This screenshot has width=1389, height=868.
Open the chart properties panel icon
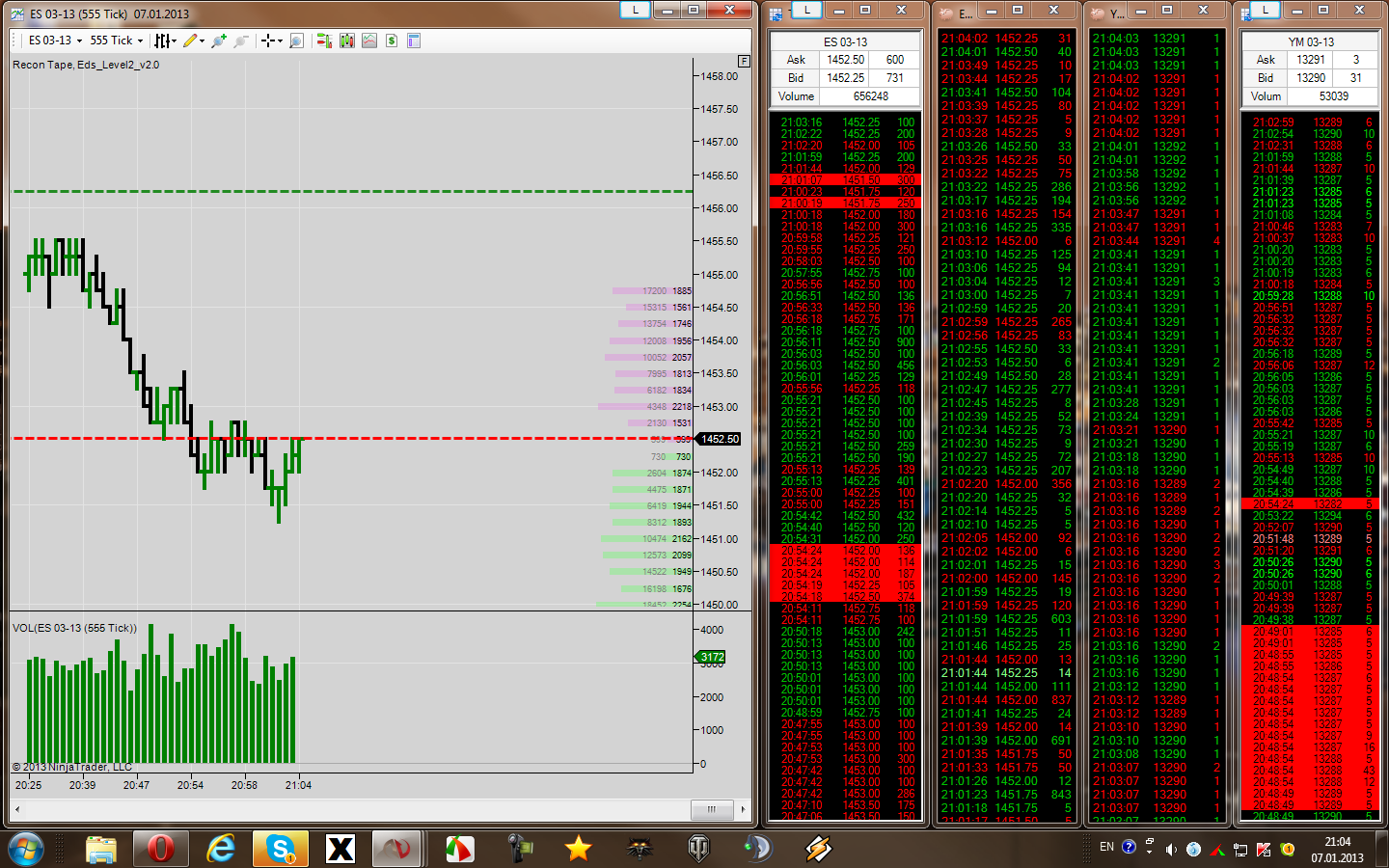414,41
